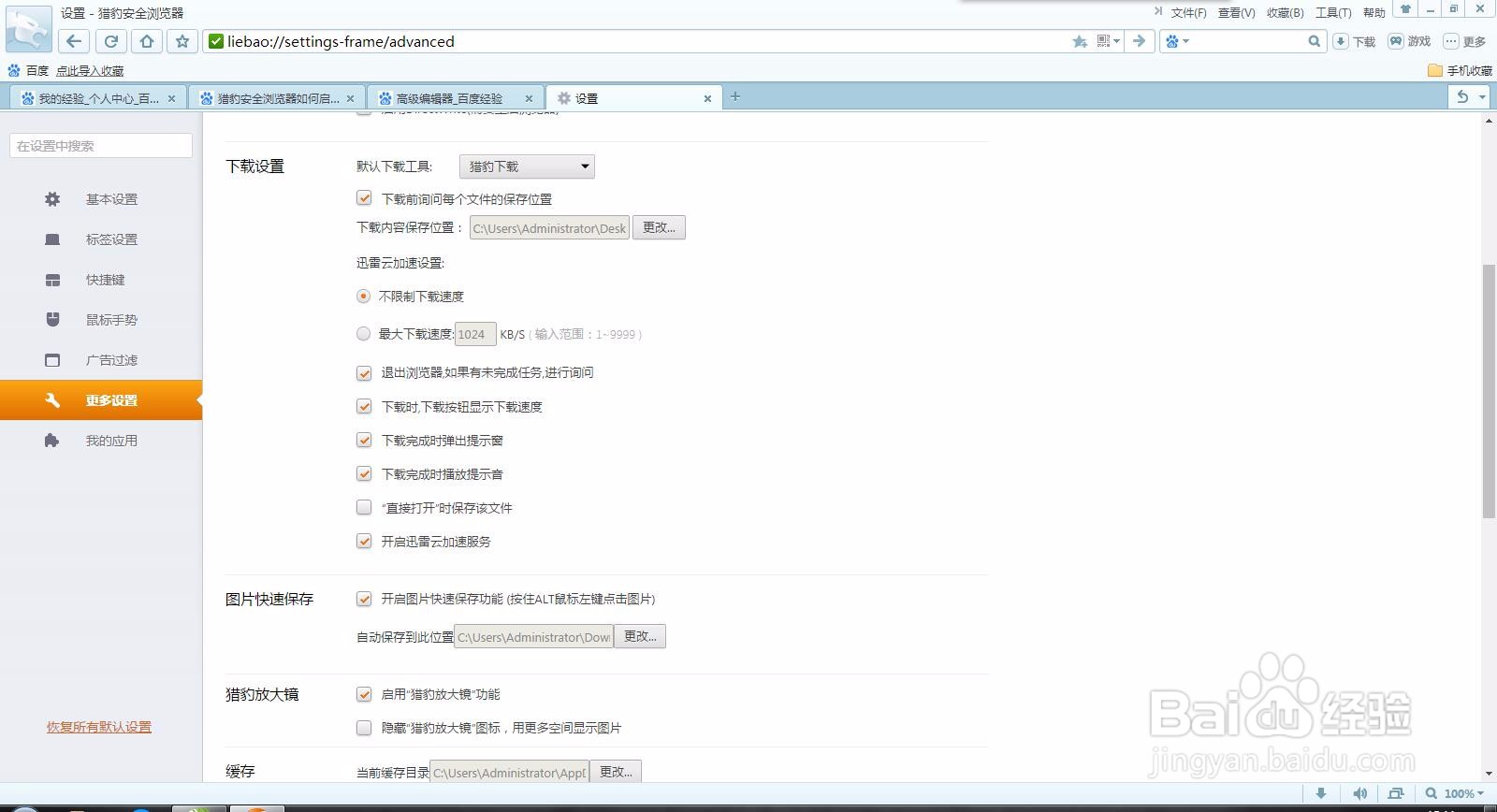Open a new tab with plus icon

735,96
